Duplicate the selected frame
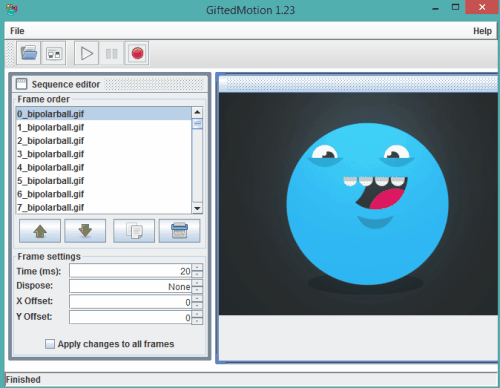Viewport: 500px width, 388px height. (x=134, y=231)
